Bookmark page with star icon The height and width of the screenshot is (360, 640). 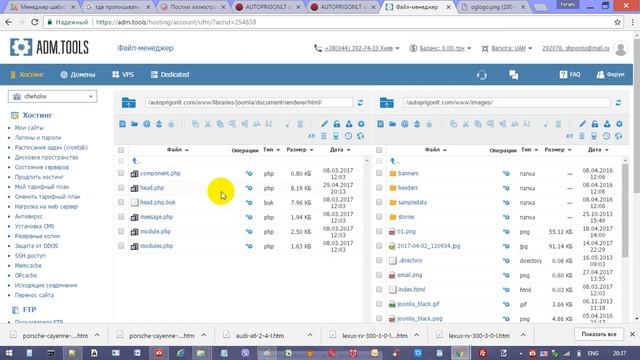tap(617, 22)
